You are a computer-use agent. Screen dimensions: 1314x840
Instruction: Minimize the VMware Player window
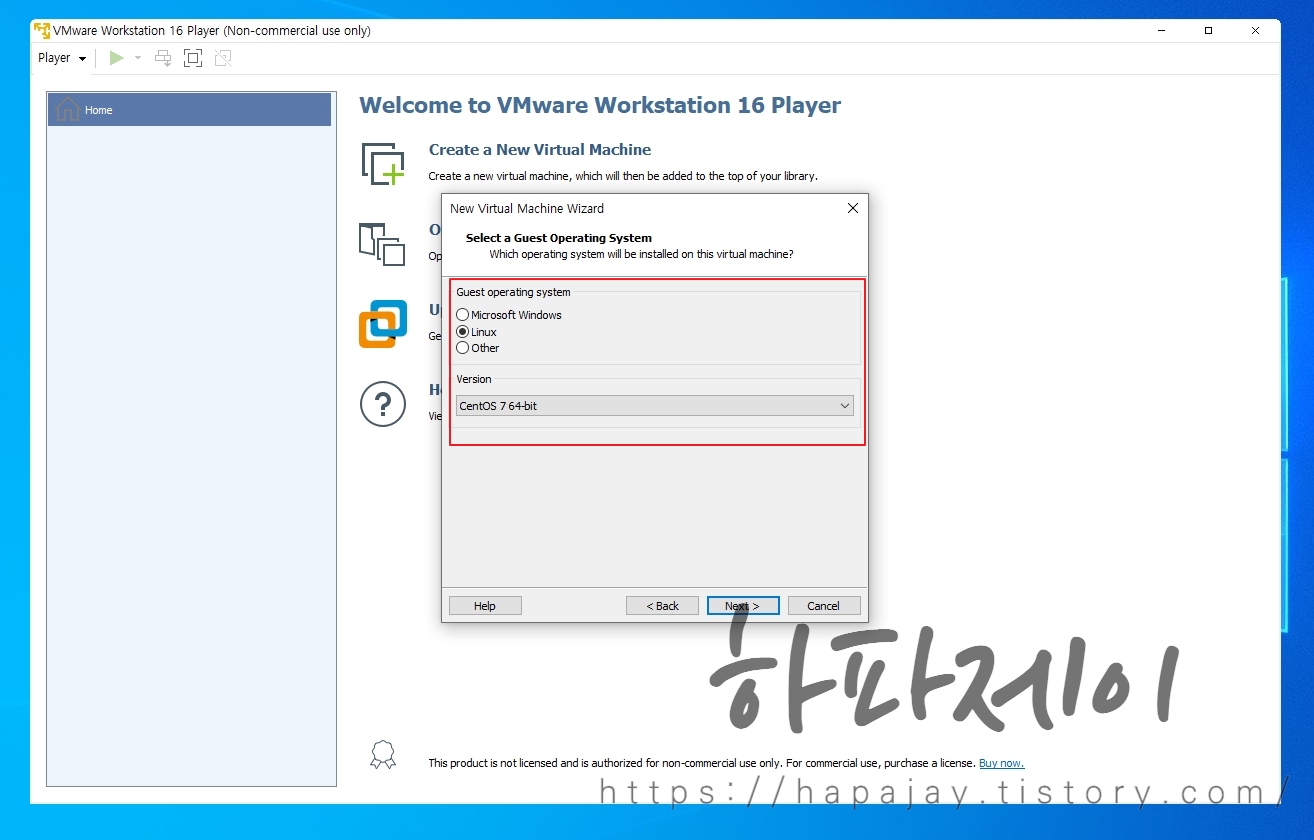coord(1162,31)
